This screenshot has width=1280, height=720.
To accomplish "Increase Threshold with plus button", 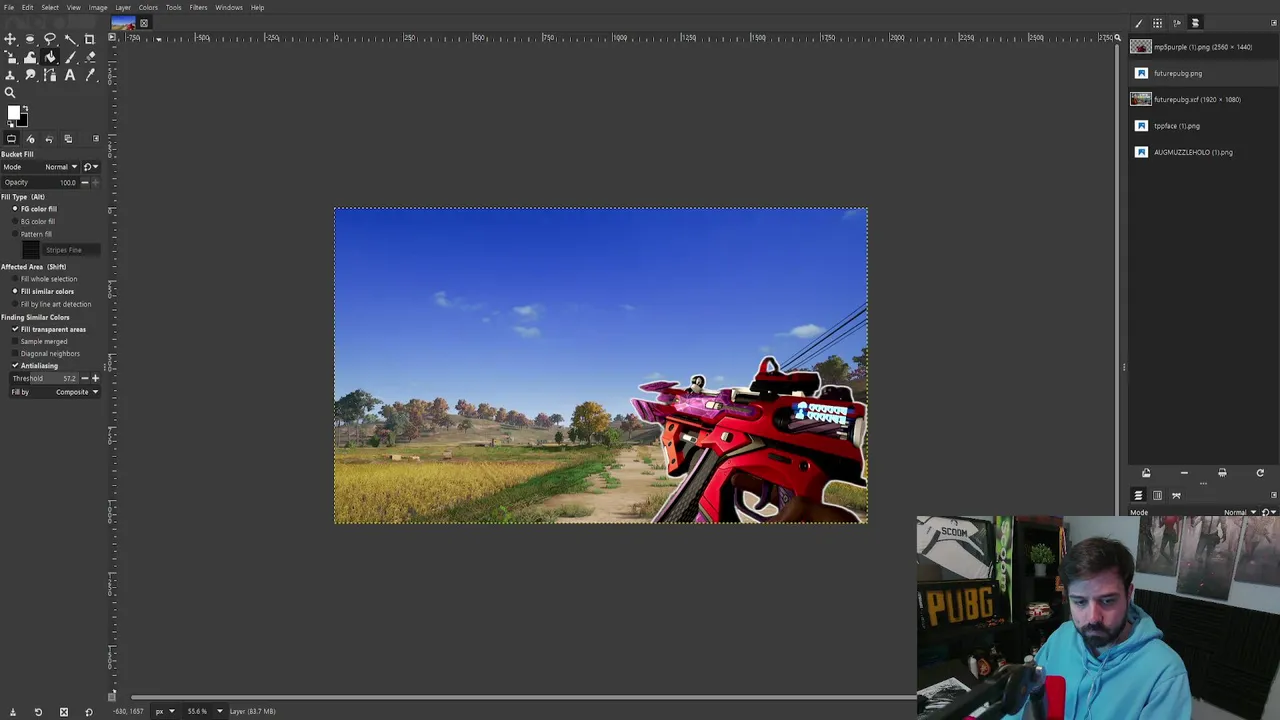I will [x=95, y=379].
